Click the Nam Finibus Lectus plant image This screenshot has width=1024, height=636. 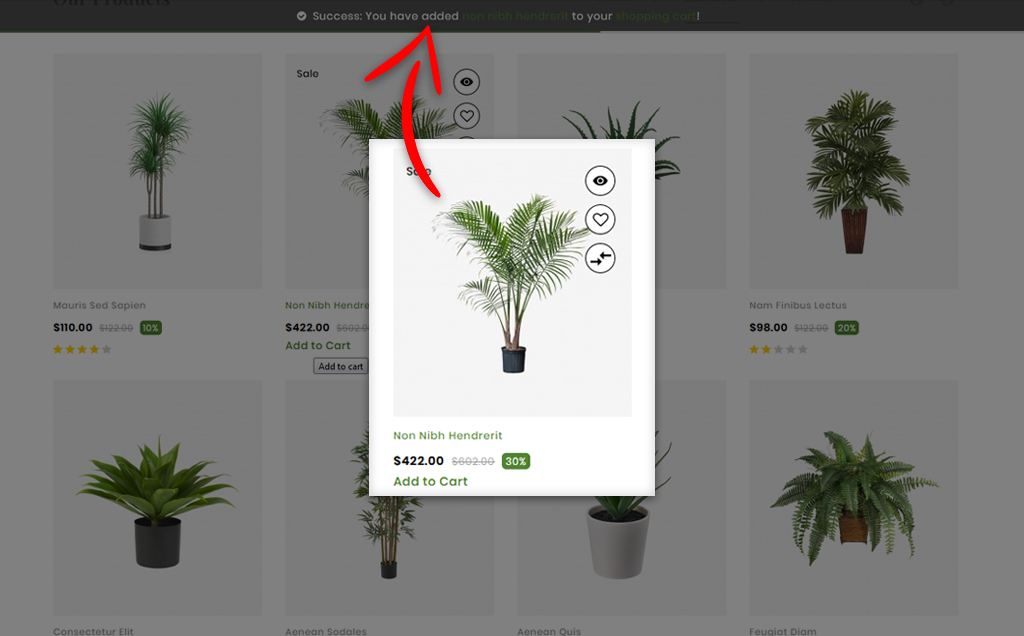pyautogui.click(x=854, y=171)
